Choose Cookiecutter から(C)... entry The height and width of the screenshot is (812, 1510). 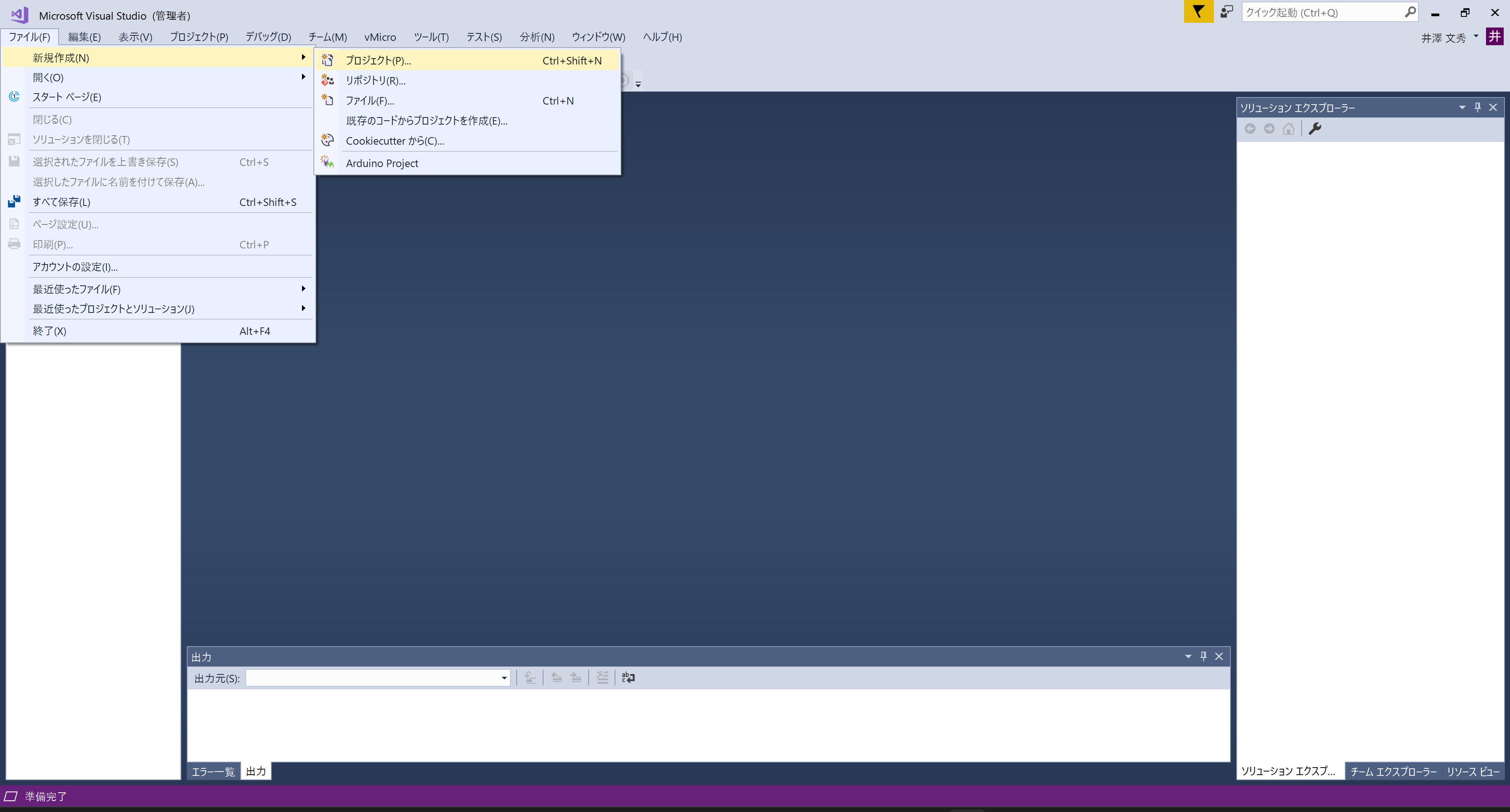[x=467, y=141]
